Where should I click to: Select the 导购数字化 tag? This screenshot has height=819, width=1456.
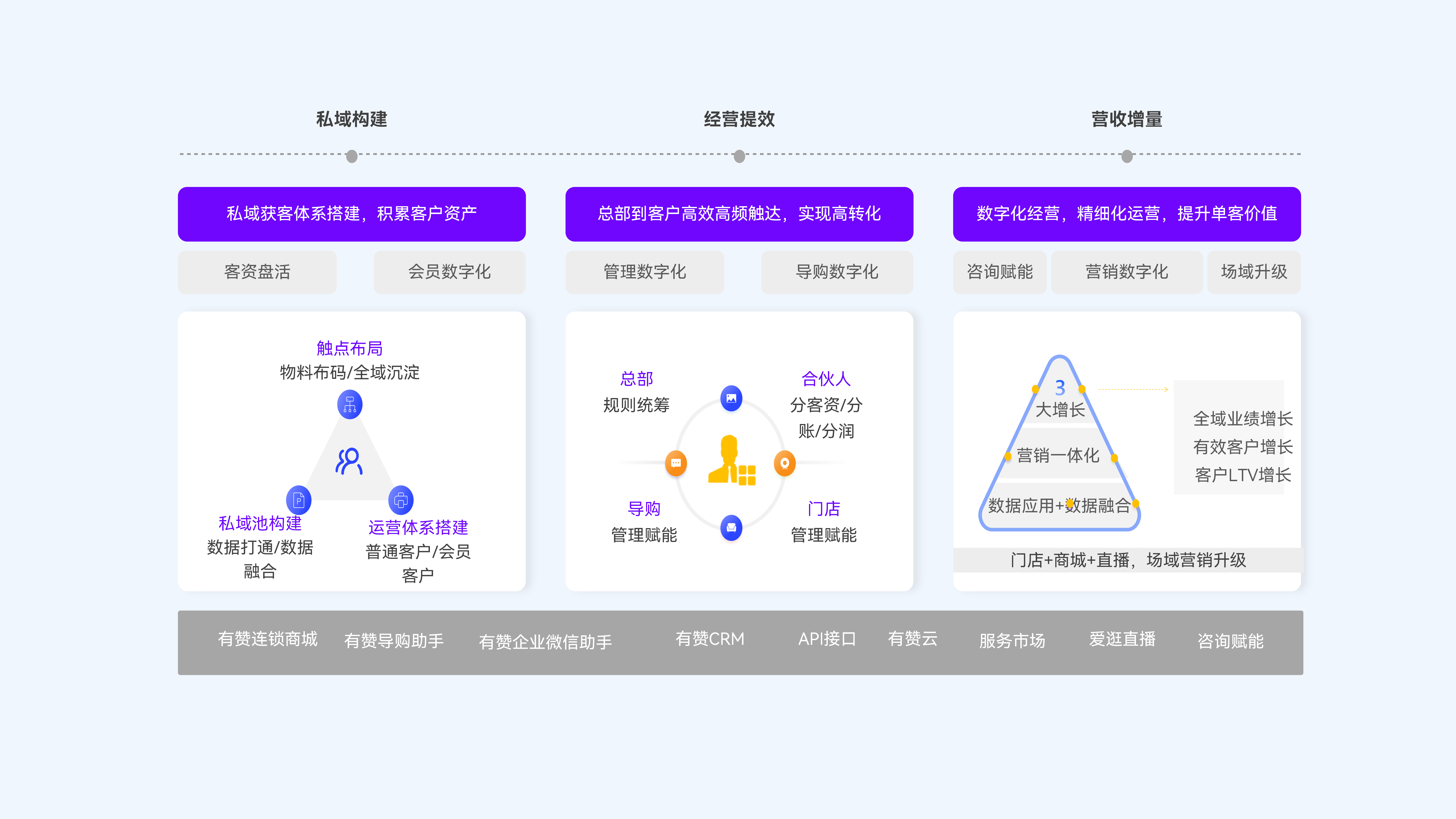coord(837,272)
